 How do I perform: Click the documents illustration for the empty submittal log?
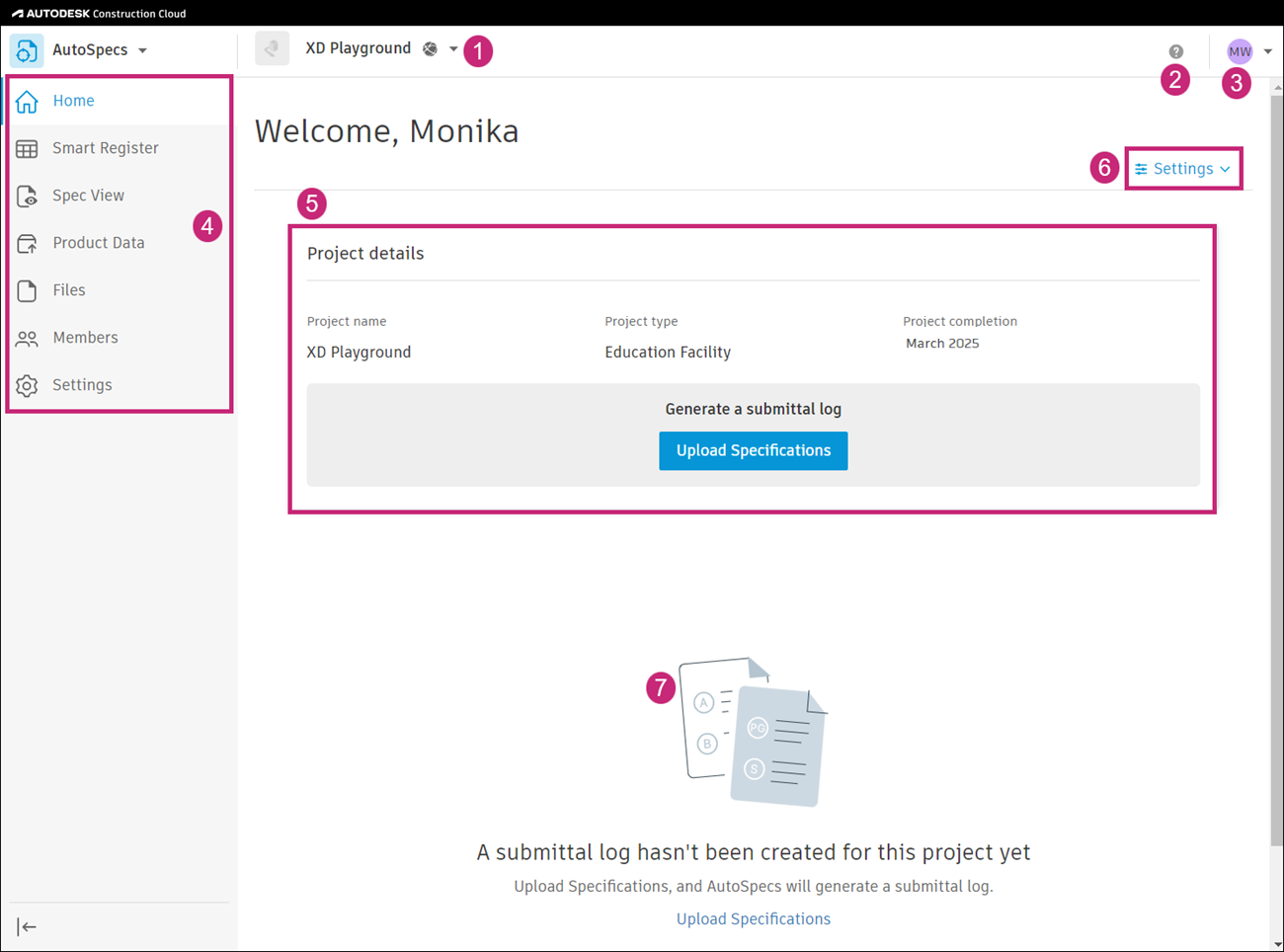754,732
